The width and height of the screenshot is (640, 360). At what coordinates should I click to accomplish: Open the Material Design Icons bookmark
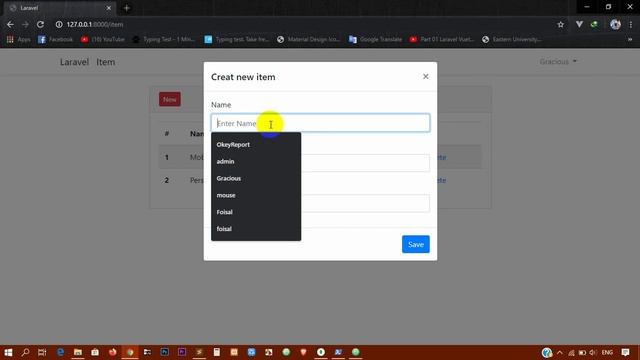coord(308,39)
